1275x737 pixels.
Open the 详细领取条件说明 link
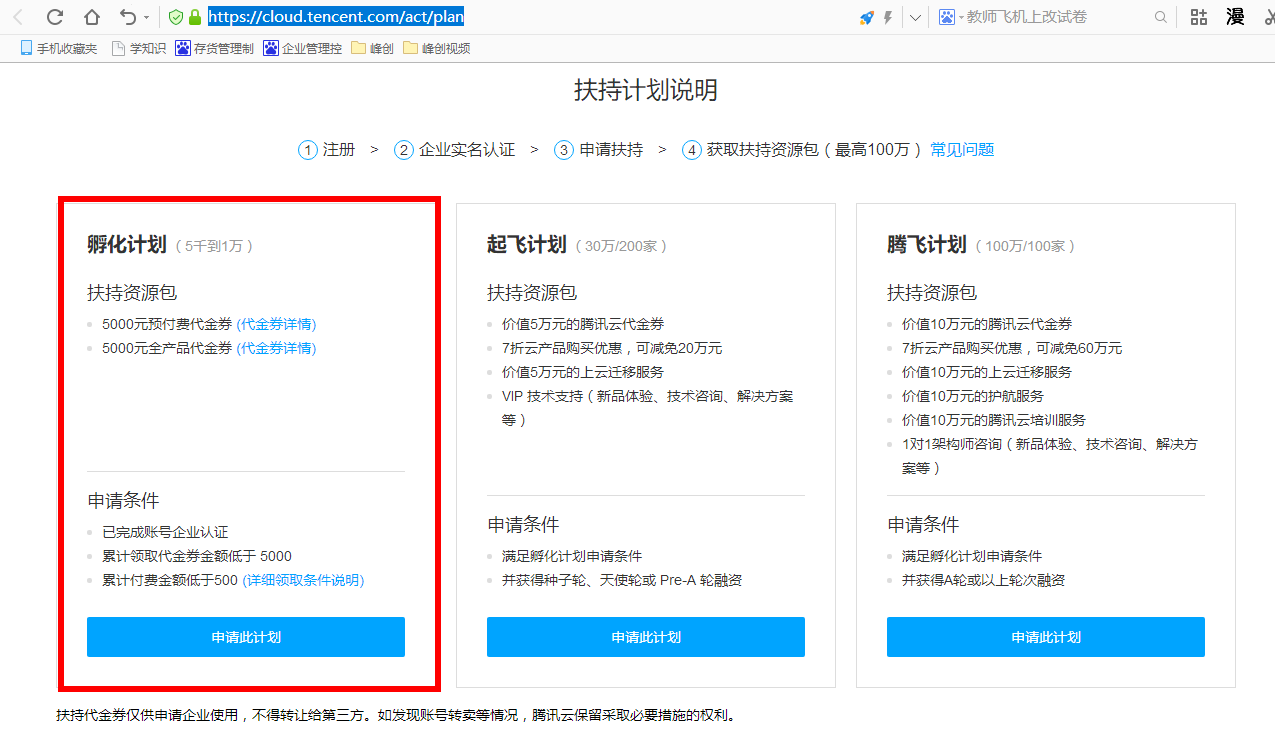pos(303,580)
